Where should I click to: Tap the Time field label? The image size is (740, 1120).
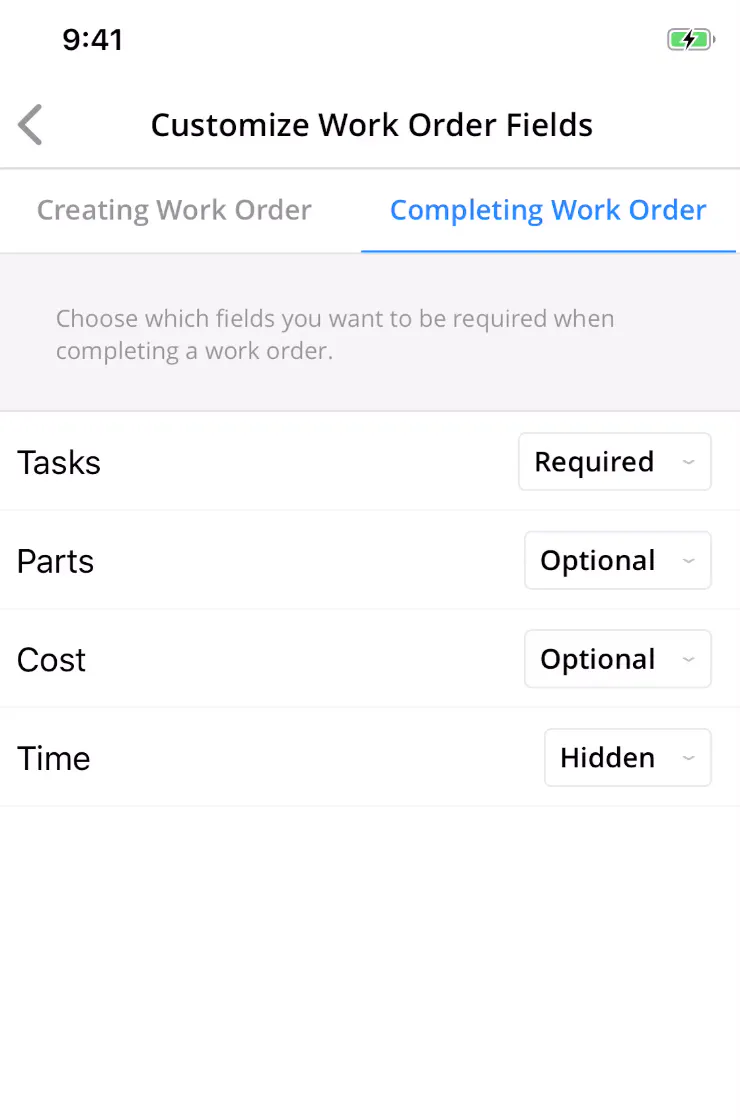pos(53,758)
